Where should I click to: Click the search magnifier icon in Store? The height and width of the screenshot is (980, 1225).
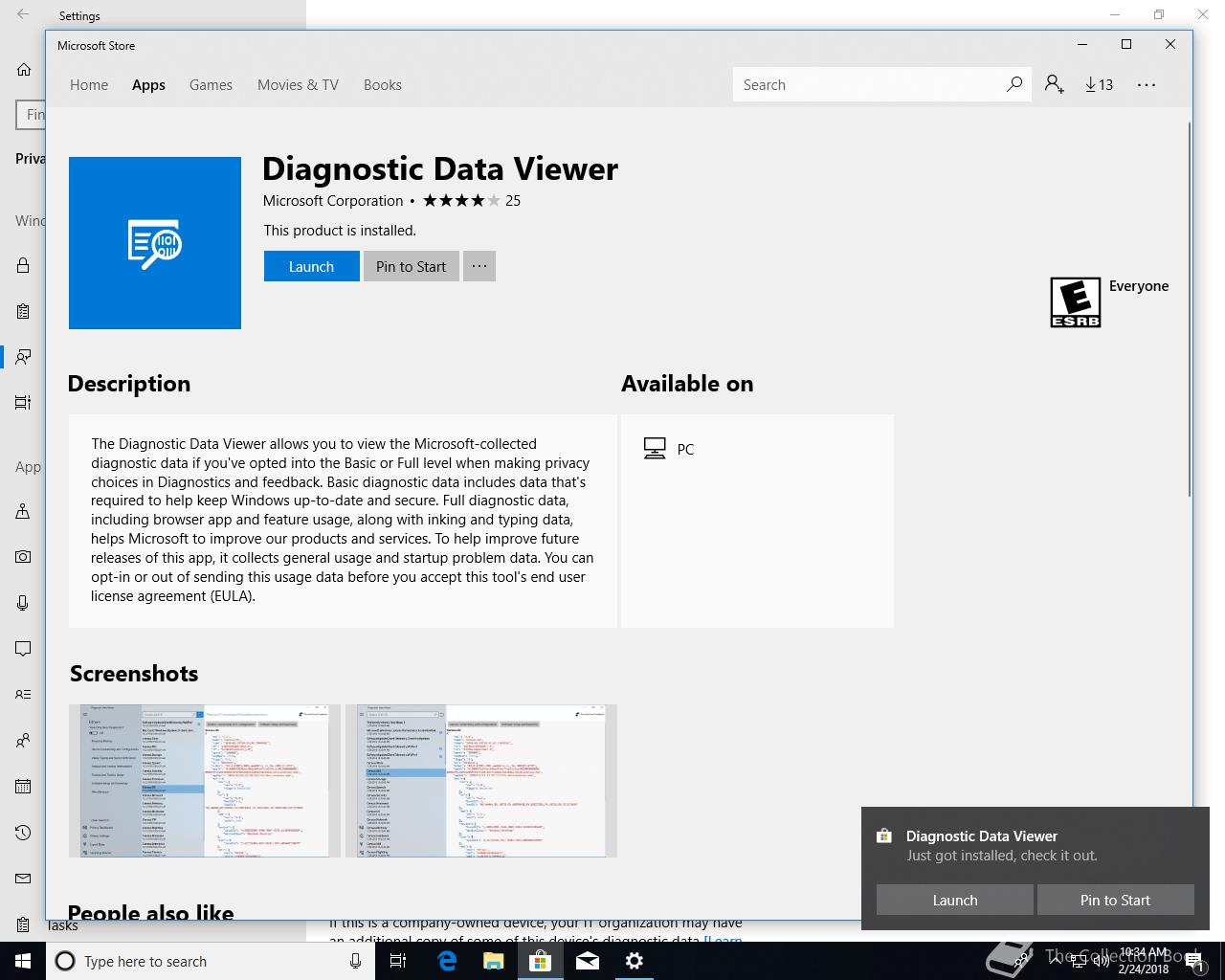[x=1013, y=84]
